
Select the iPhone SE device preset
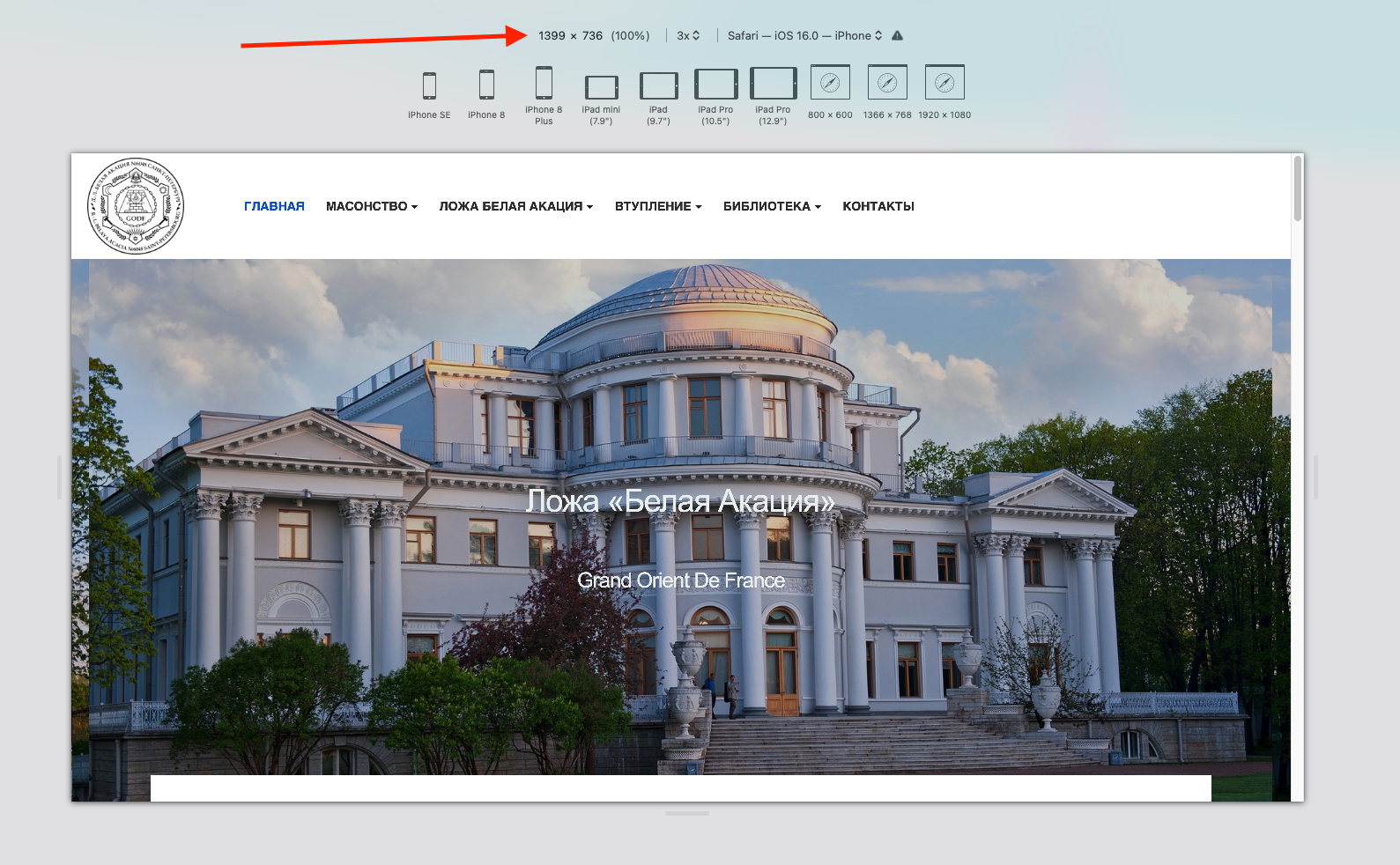[429, 94]
